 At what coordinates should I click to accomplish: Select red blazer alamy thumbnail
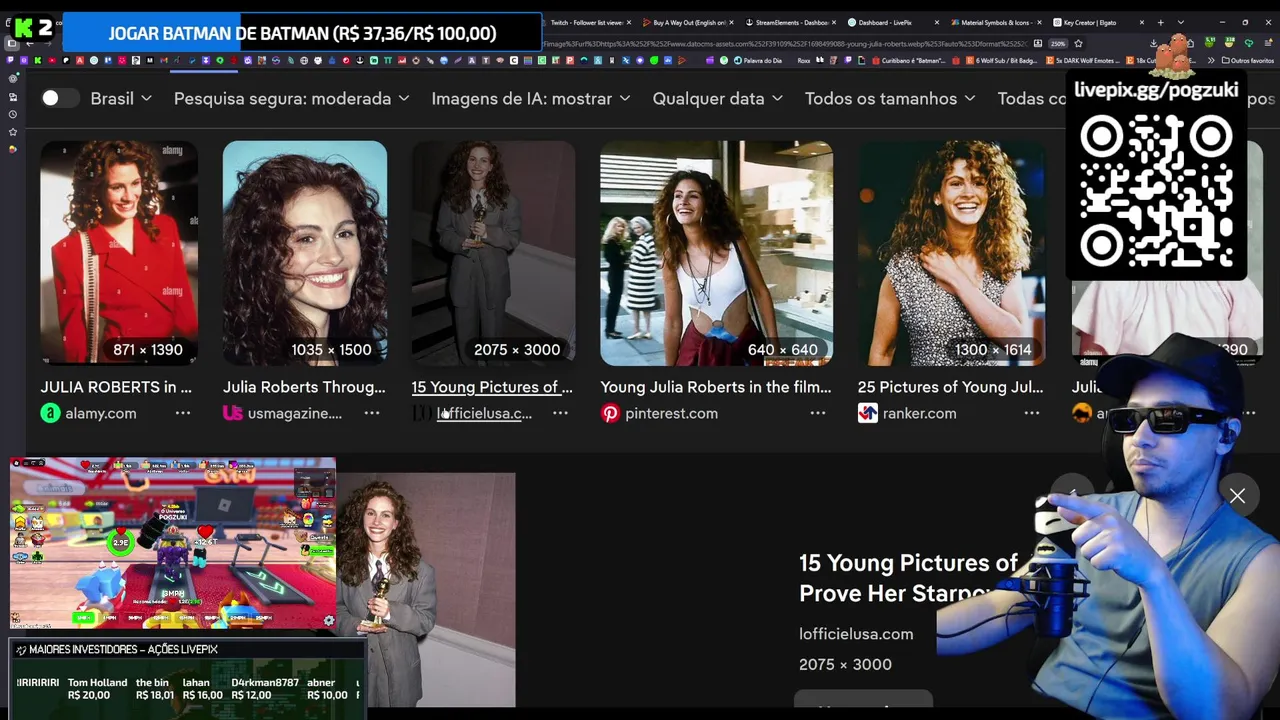pos(119,253)
